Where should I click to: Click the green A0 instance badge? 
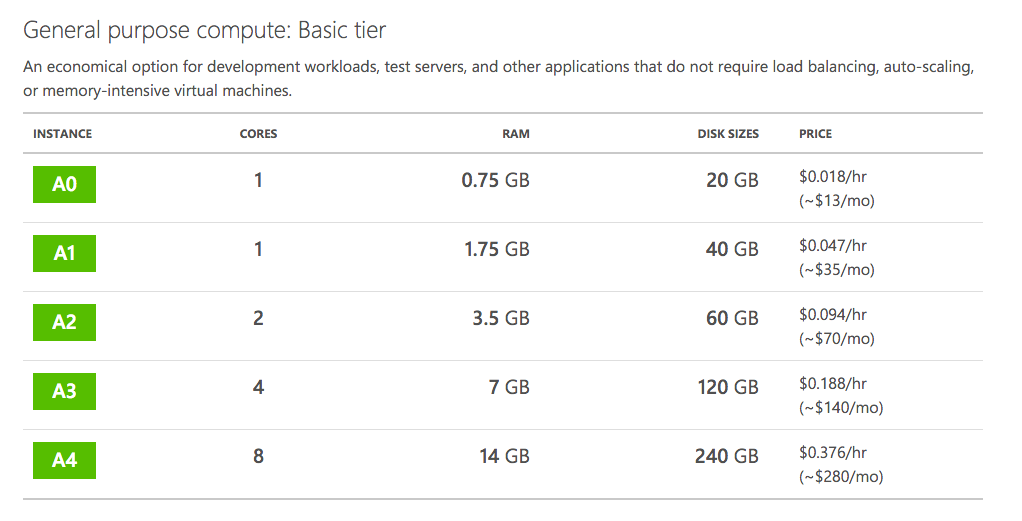64,185
